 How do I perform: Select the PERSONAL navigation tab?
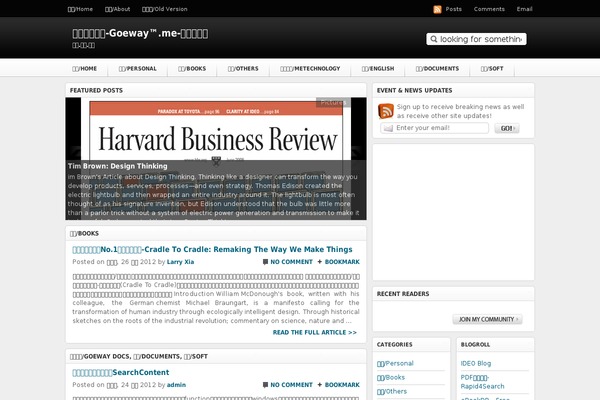click(137, 69)
